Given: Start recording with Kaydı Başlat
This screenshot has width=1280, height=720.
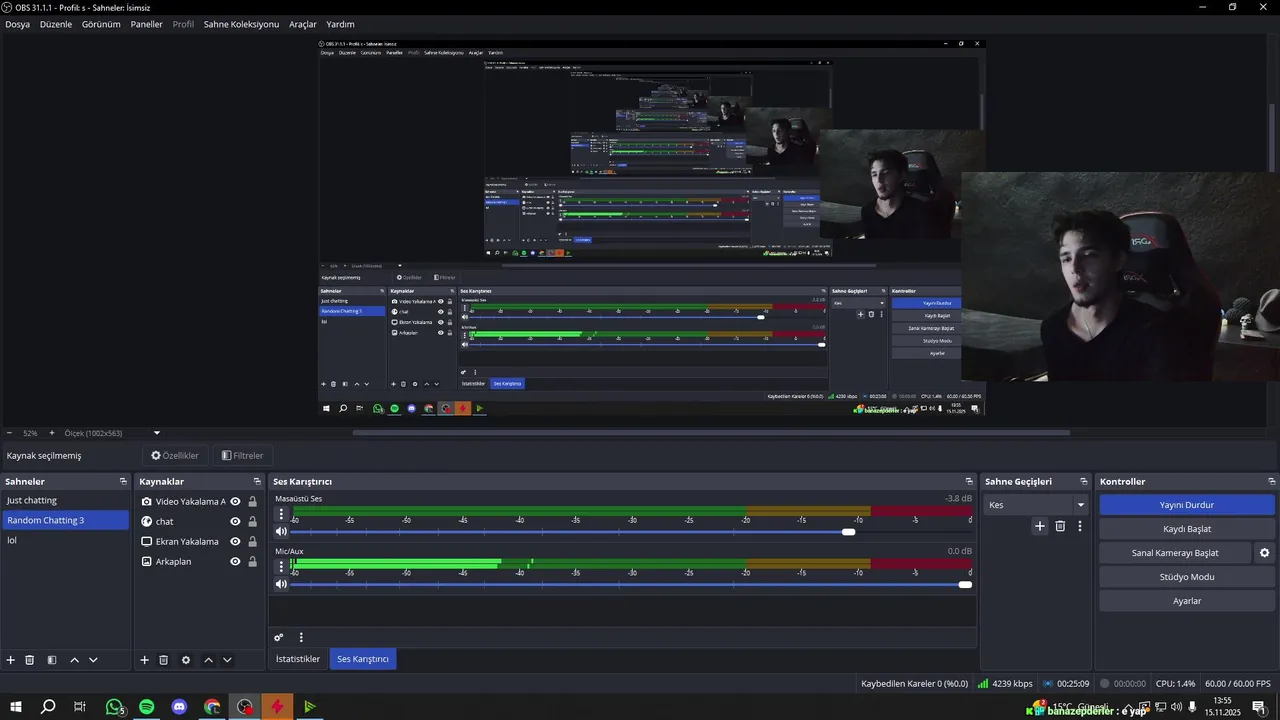Looking at the screenshot, I should [x=1186, y=529].
